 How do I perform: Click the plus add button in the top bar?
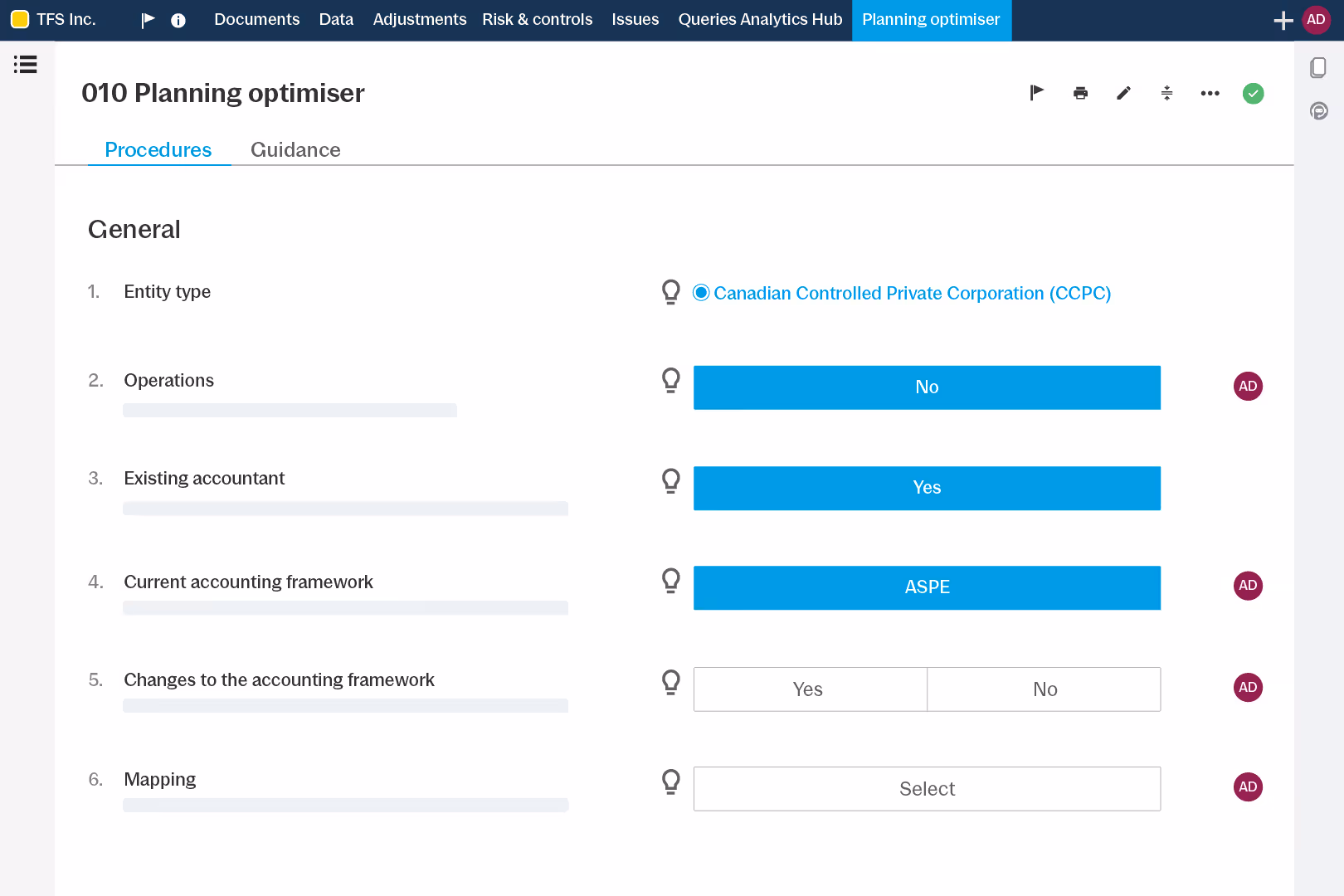[1283, 20]
